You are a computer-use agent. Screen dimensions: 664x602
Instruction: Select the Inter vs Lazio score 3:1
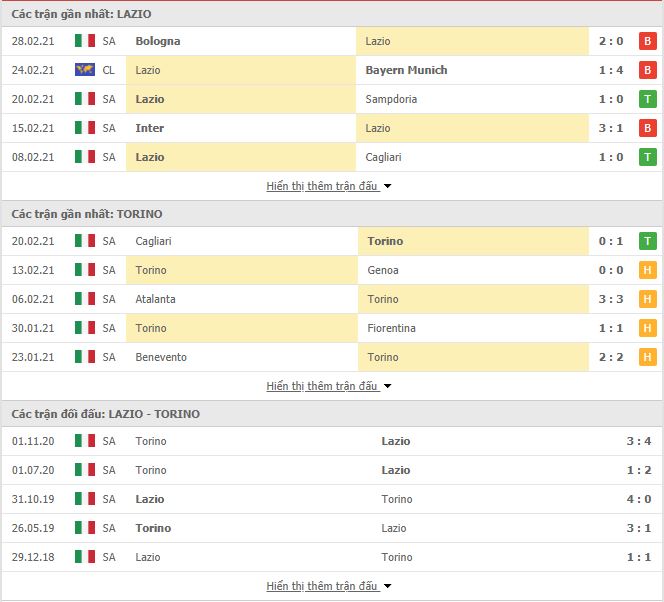(611, 128)
